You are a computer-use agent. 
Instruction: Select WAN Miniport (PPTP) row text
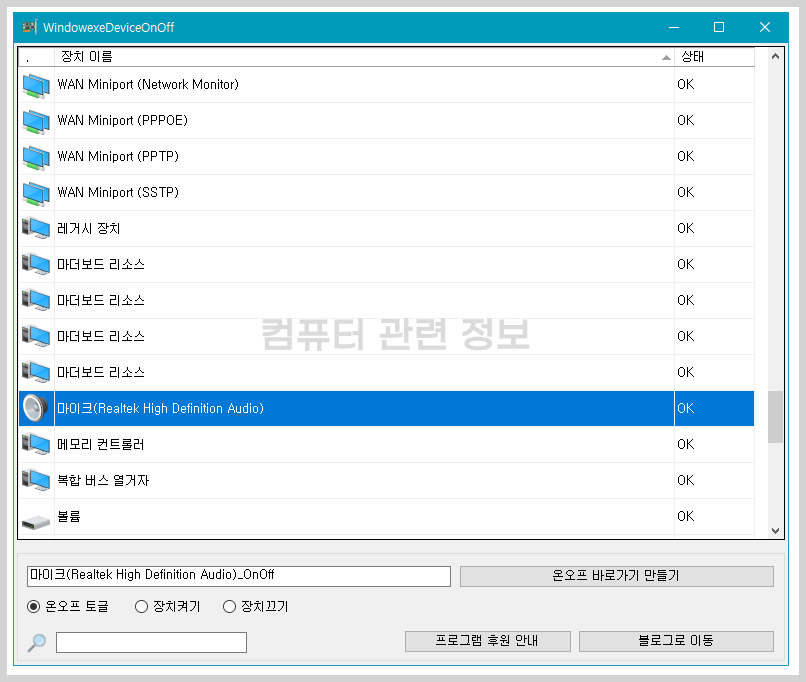118,156
